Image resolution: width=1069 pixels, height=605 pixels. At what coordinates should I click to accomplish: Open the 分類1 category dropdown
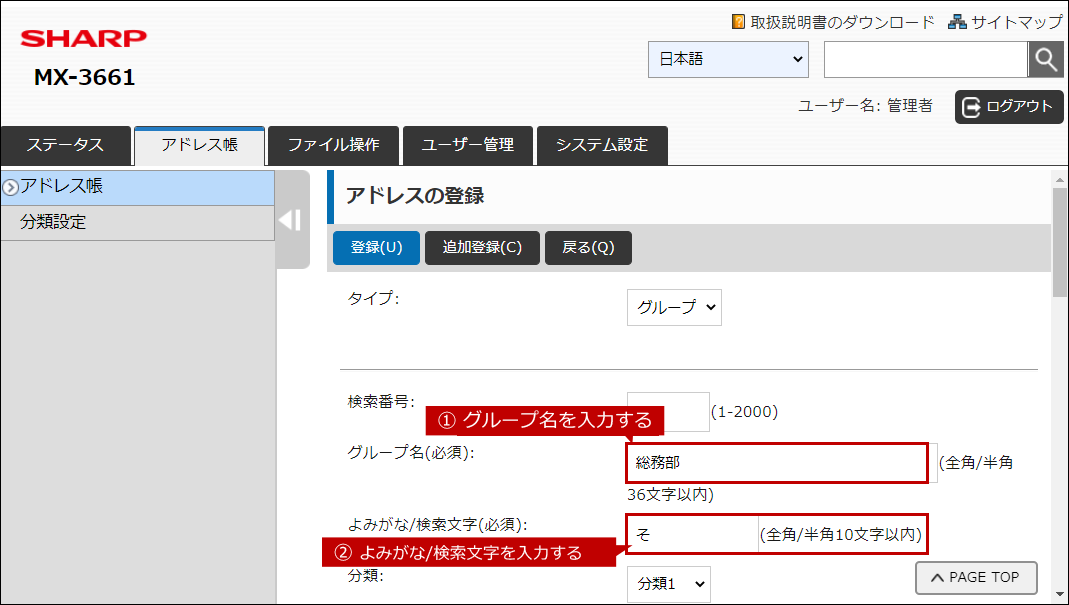(669, 584)
